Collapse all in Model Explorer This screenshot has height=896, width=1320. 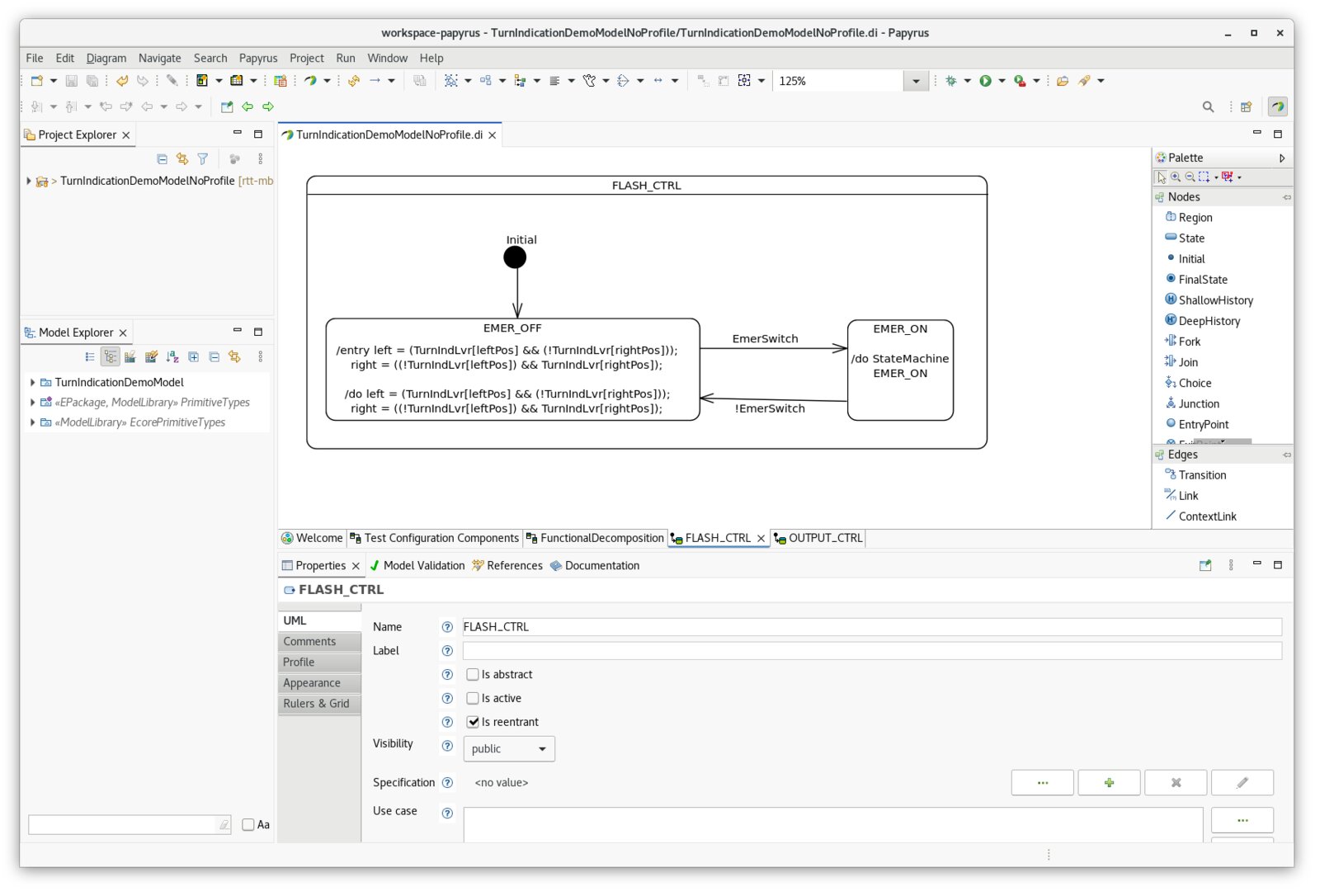click(x=214, y=356)
